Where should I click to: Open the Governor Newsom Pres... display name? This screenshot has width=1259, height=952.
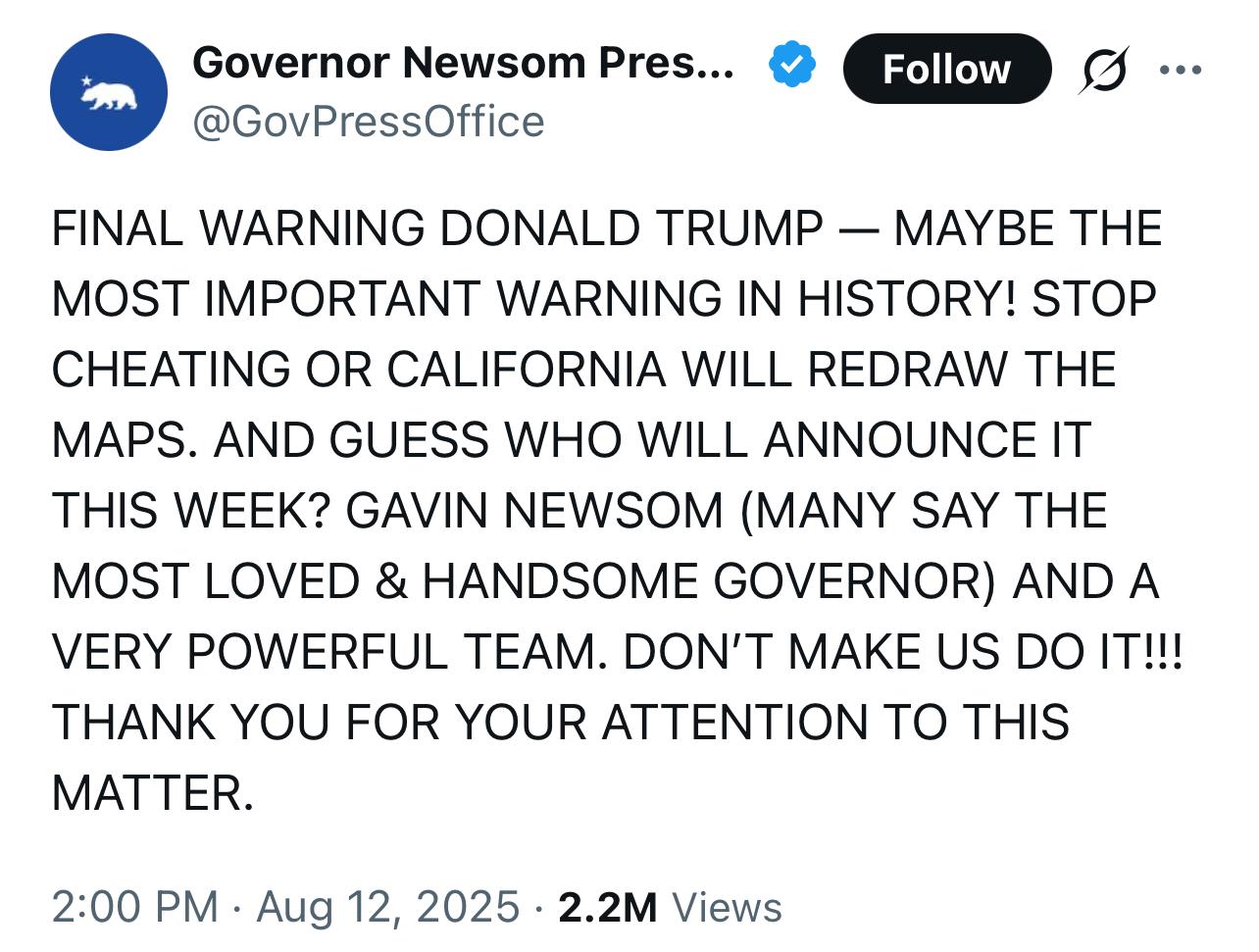coord(462,63)
